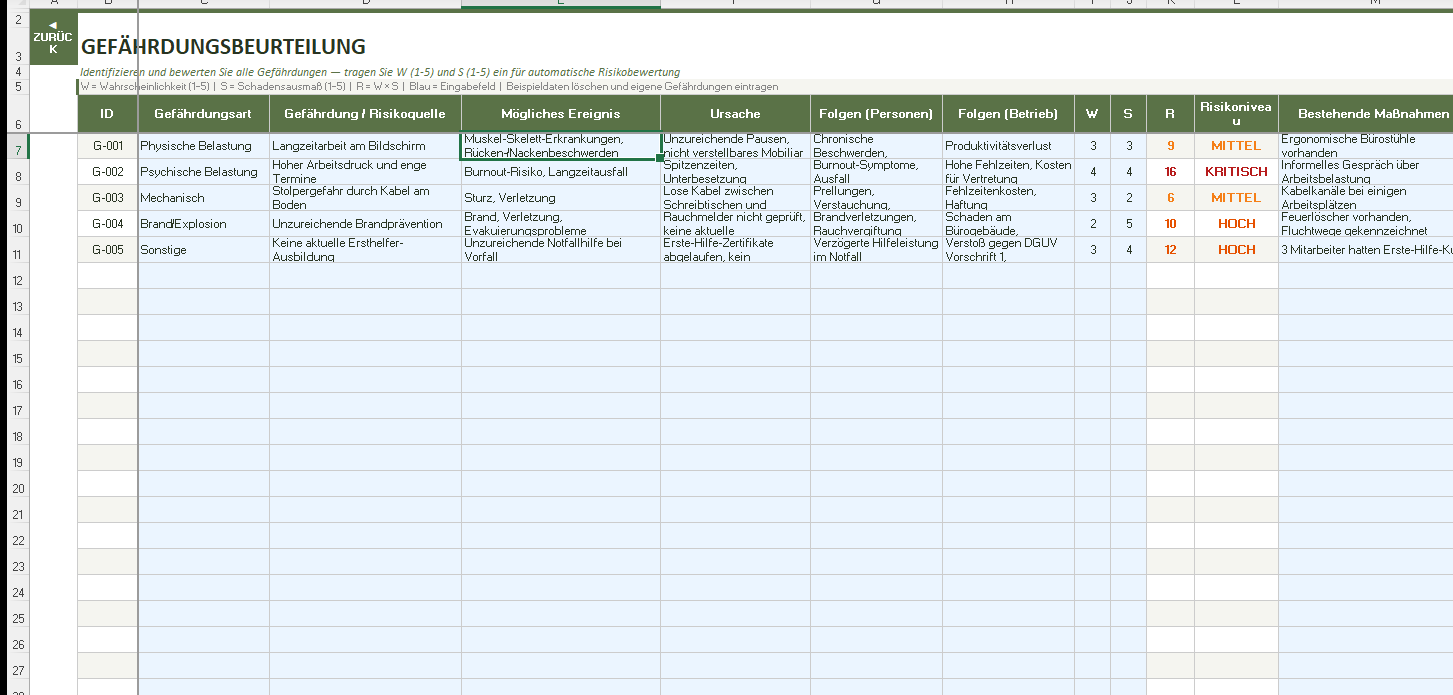Screen dimensions: 1453x695
Task: Click the Sturz, Verletzung event cell
Action: [x=560, y=198]
